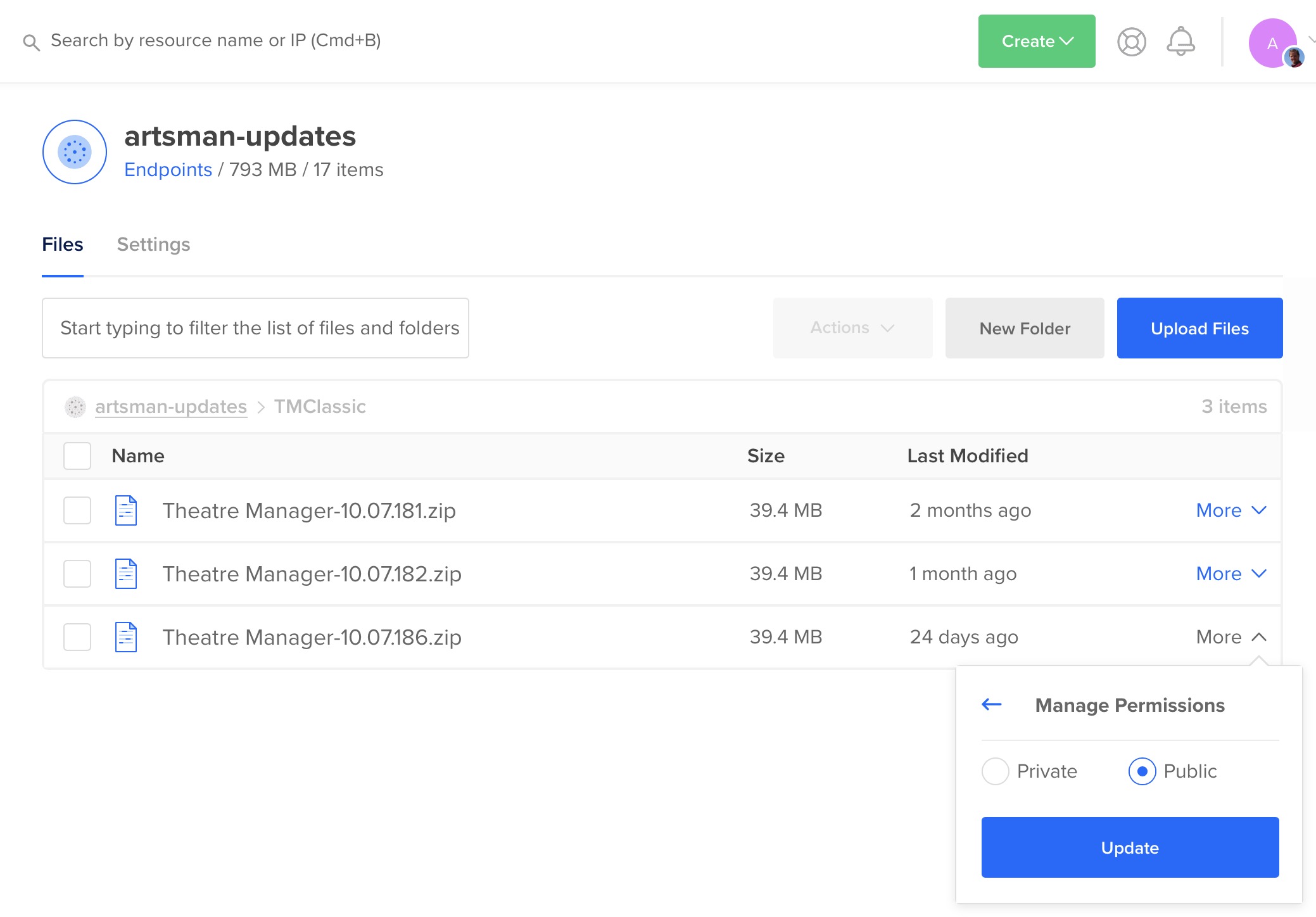Image resolution: width=1316 pixels, height=917 pixels.
Task: Click file icon for Theatre Manager-10.07.186.zip
Action: click(126, 637)
